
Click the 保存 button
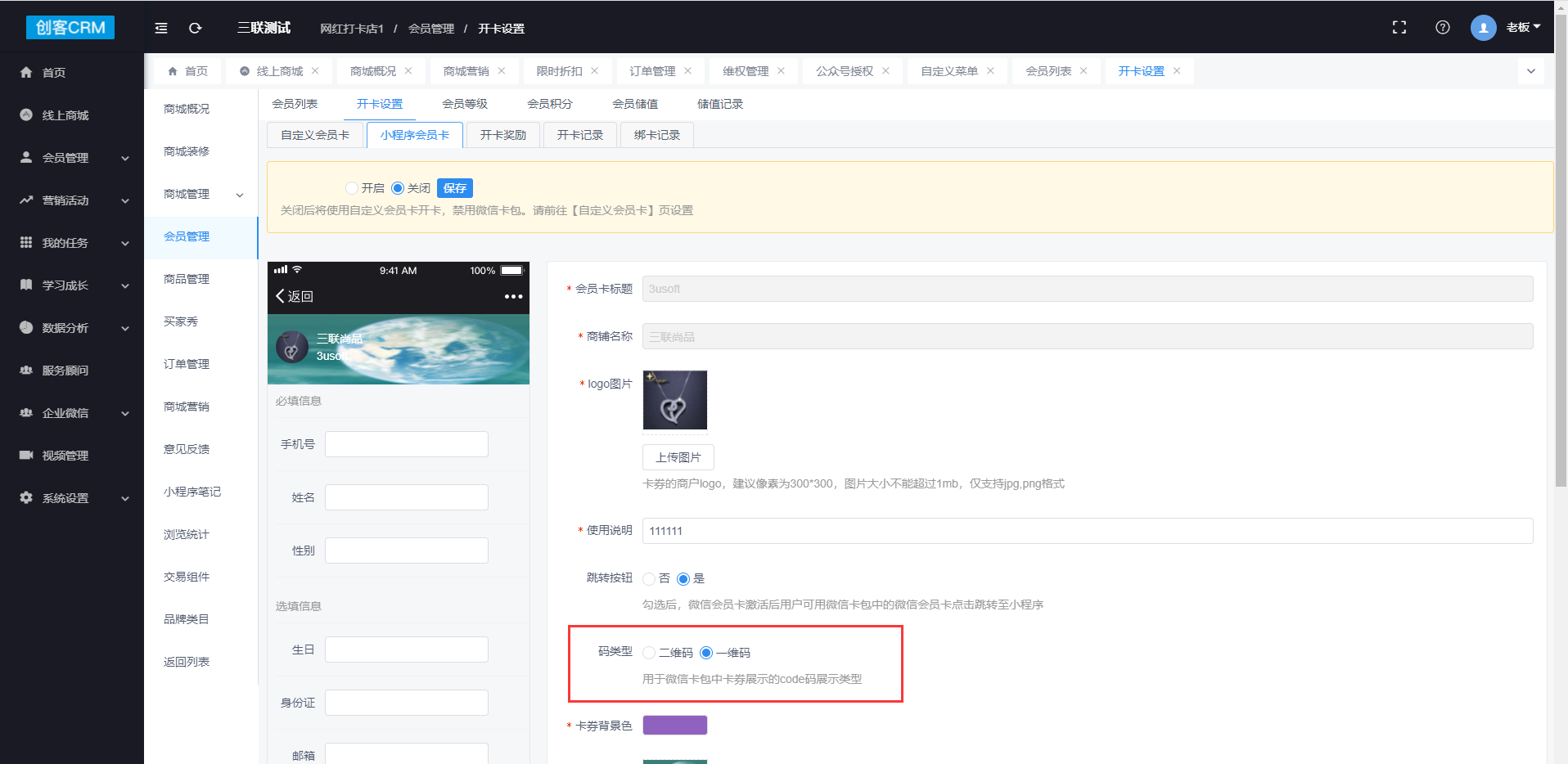point(455,188)
